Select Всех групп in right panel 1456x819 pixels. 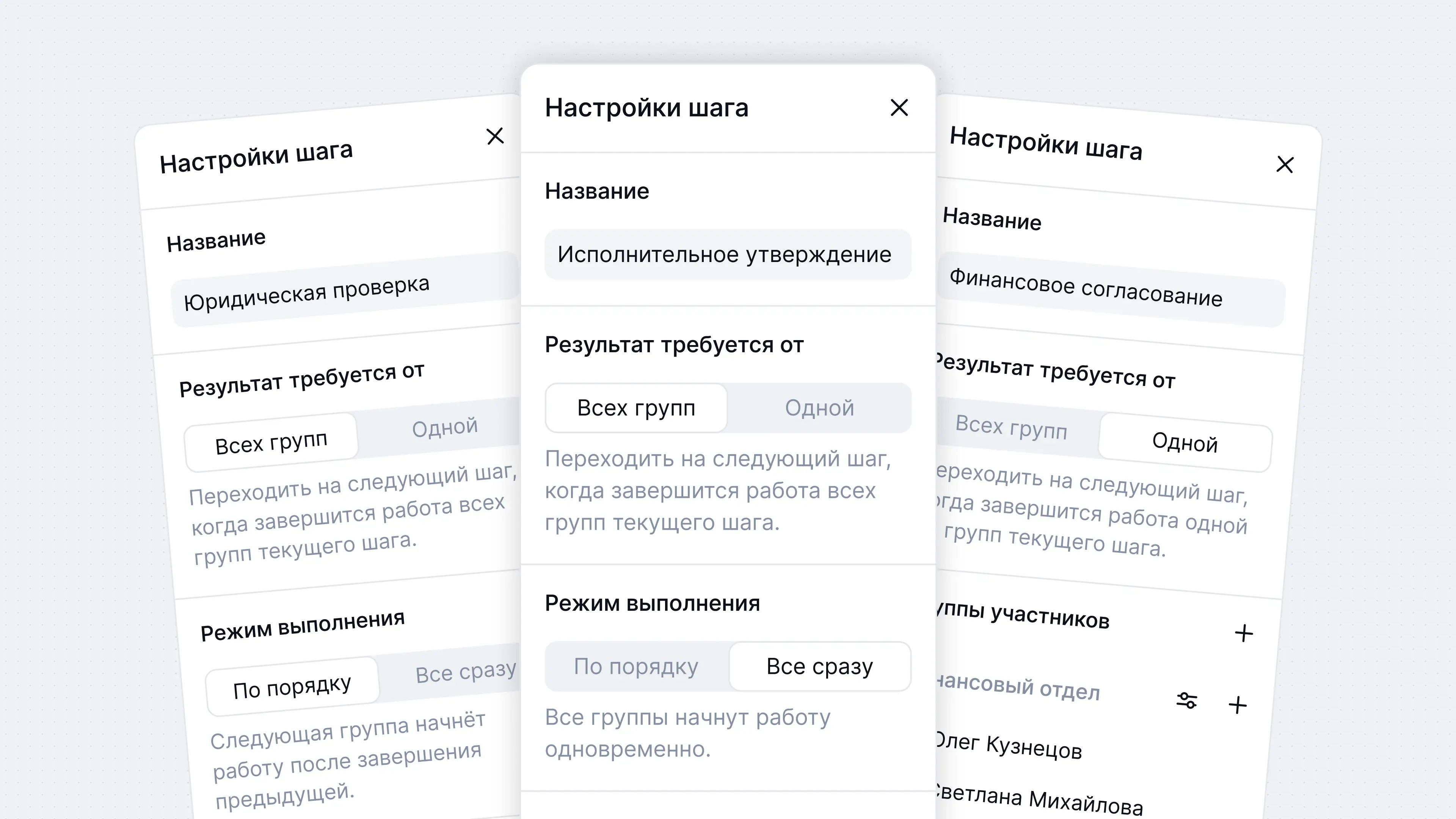click(x=1011, y=427)
